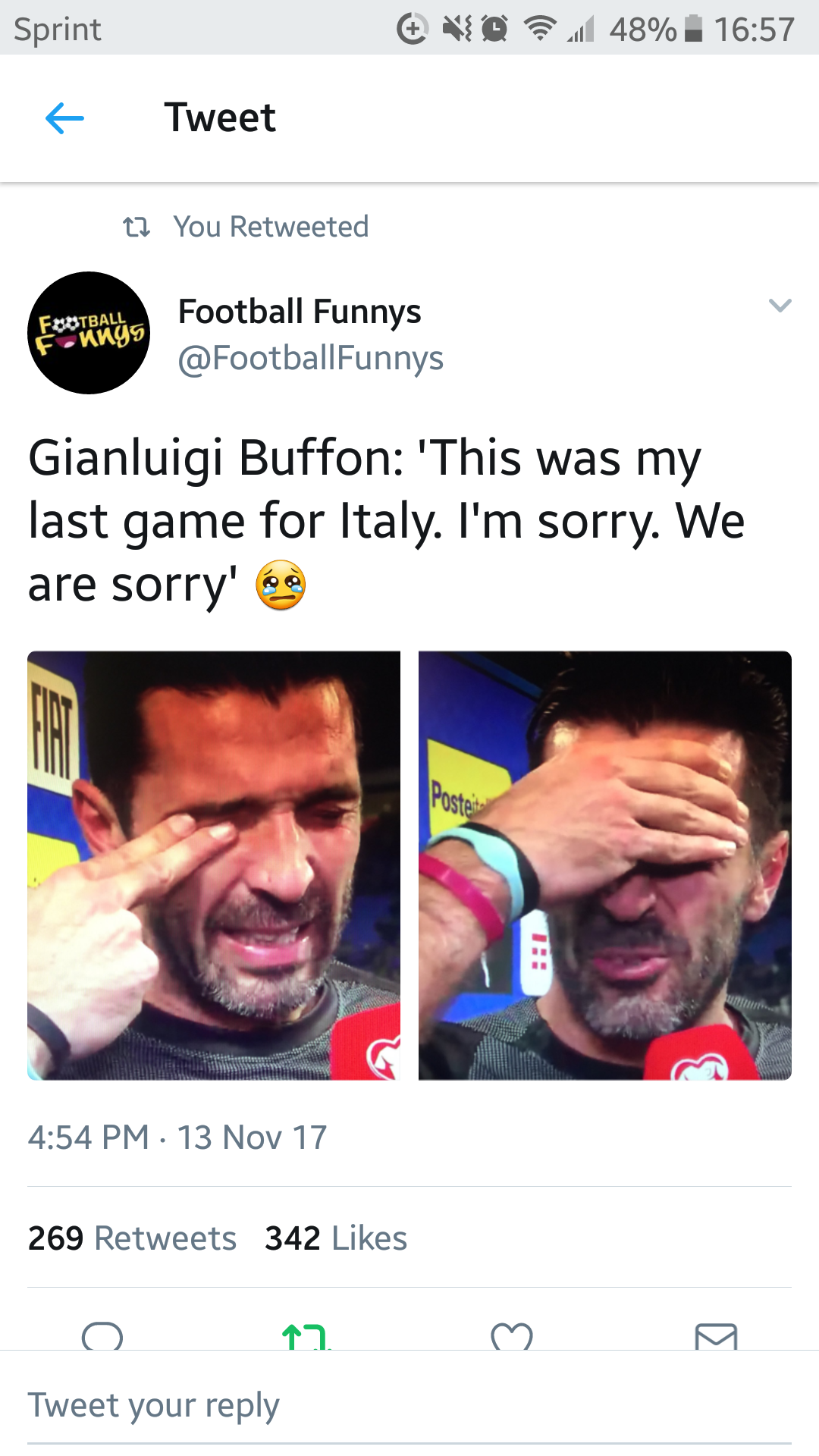
Task: Tap the back arrow icon
Action: point(64,118)
